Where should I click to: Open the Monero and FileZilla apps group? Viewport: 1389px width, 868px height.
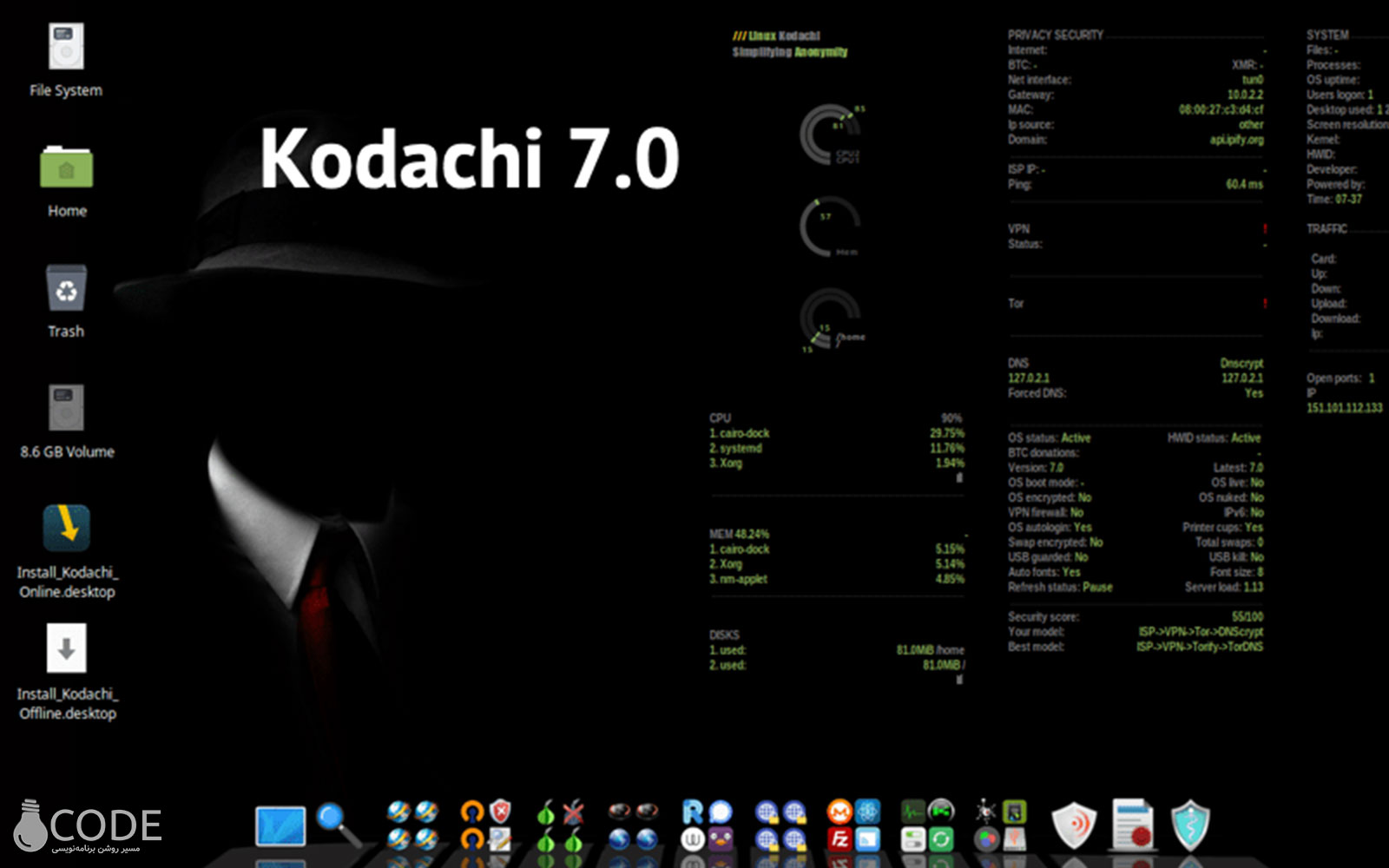[x=853, y=825]
